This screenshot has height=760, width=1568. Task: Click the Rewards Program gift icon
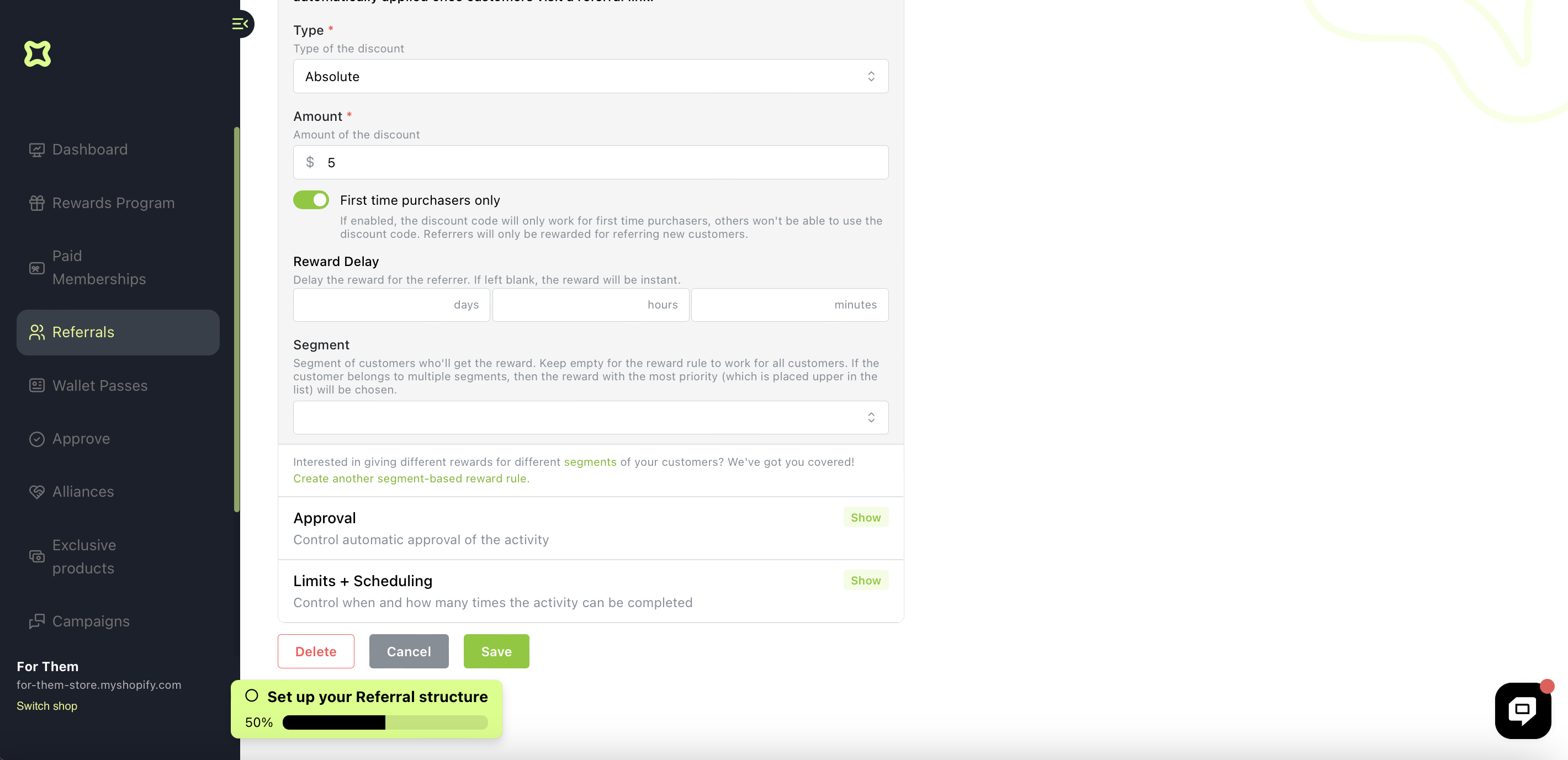pyautogui.click(x=36, y=203)
